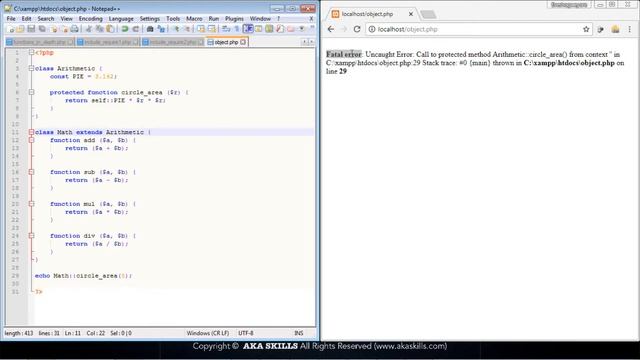Screen dimensions: 640x360
Task: Click the green Undo arrow icon
Action: coord(125,29)
